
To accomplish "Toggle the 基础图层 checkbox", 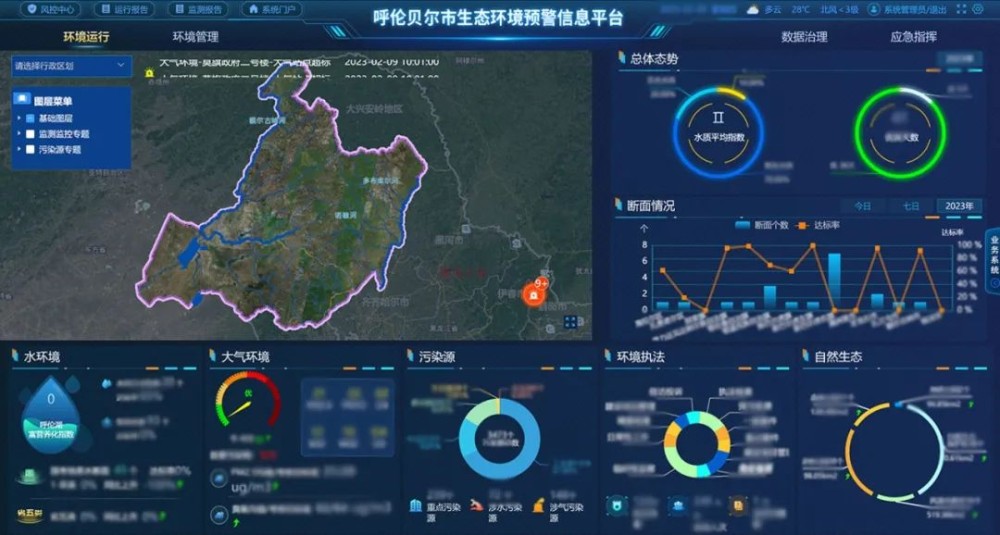I will [30, 118].
